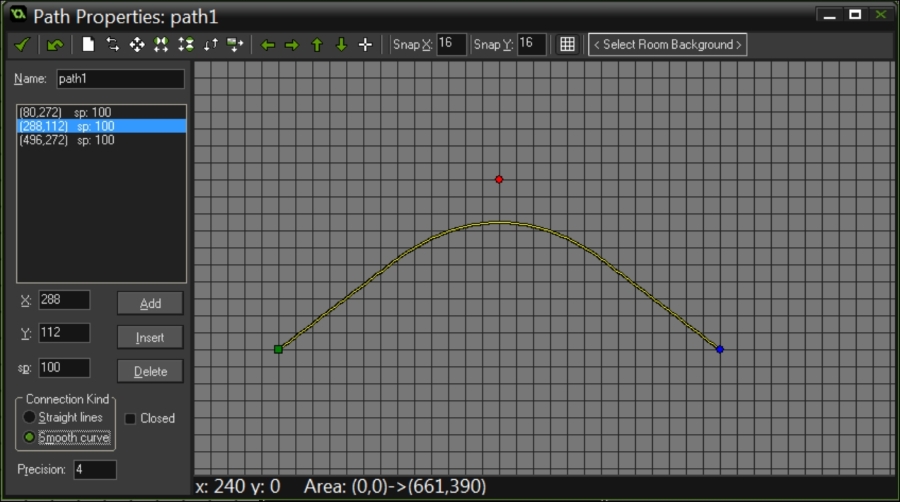Toggle the grid display button

click(x=567, y=45)
